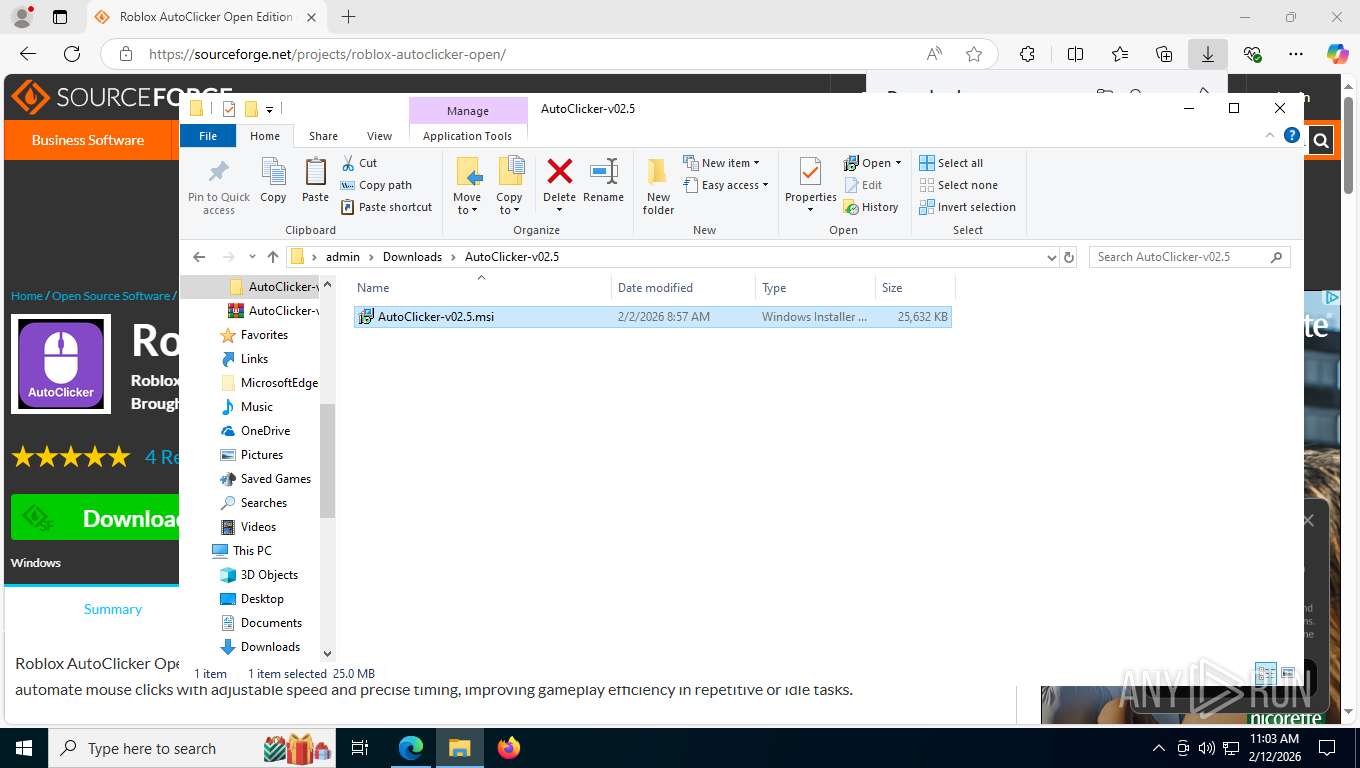
Task: Open Videos in the navigation pane
Action: coord(258,527)
